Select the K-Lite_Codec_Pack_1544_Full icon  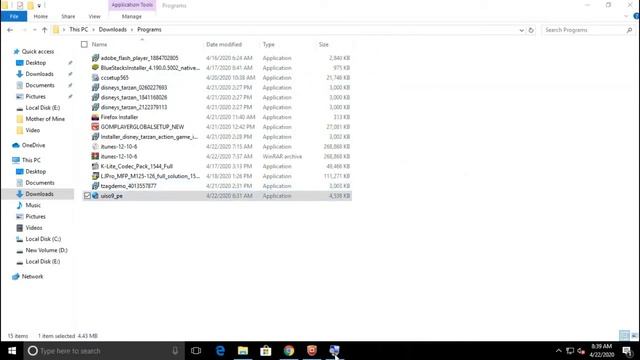(95, 166)
